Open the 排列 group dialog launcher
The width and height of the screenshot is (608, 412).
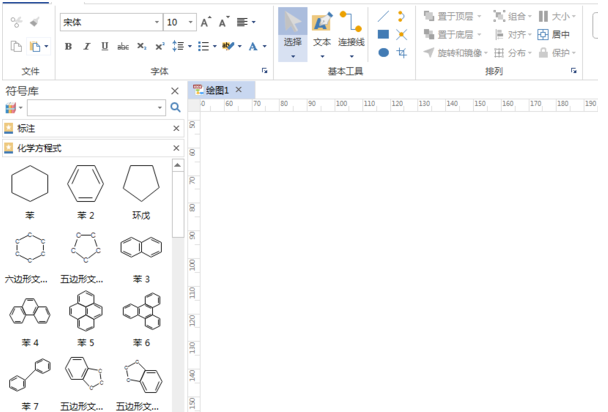tap(573, 71)
